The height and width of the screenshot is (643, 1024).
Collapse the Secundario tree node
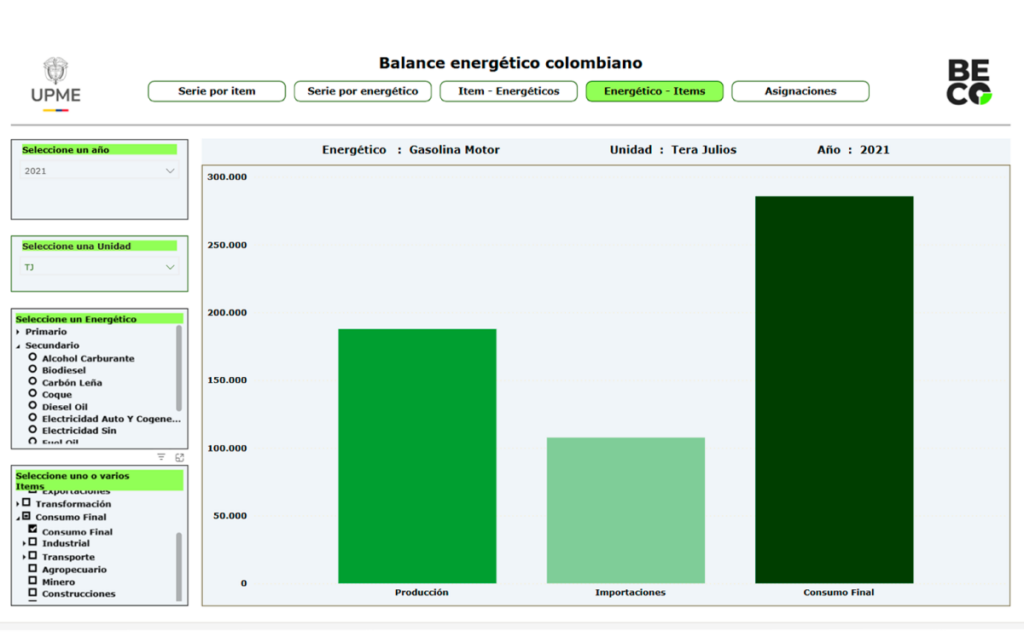(18, 346)
